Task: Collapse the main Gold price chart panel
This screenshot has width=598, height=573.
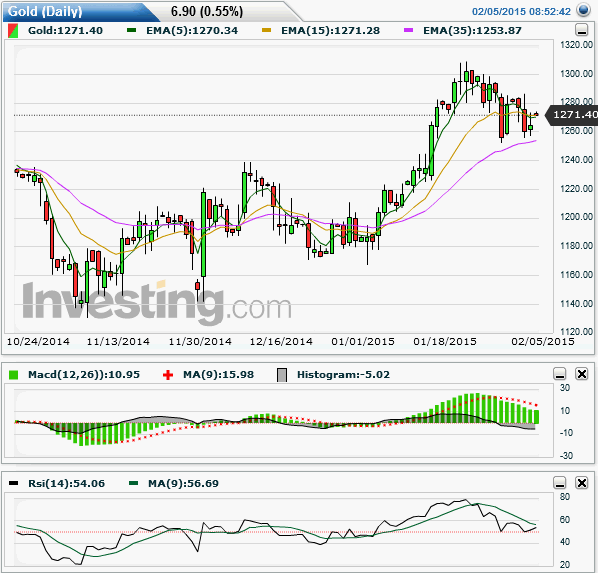Action: [x=582, y=30]
